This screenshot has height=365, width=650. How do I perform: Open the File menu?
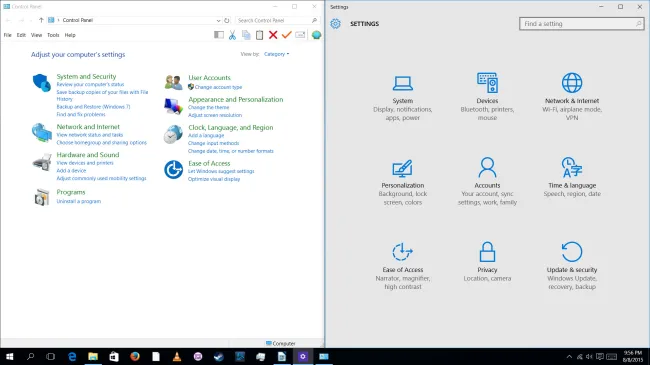[7, 35]
